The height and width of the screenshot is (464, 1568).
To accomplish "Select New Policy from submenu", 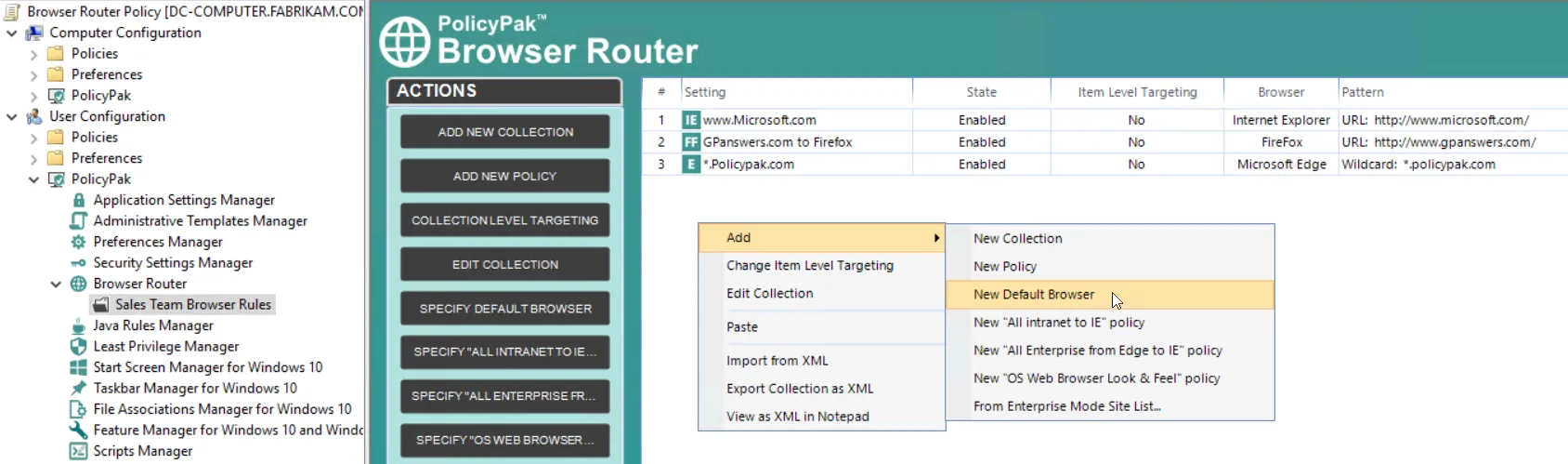I will click(1110, 267).
